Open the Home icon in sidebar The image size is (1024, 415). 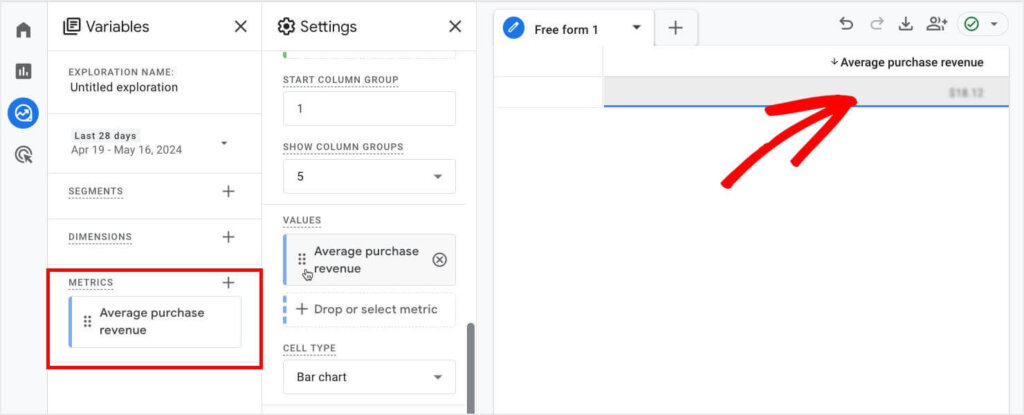[24, 30]
